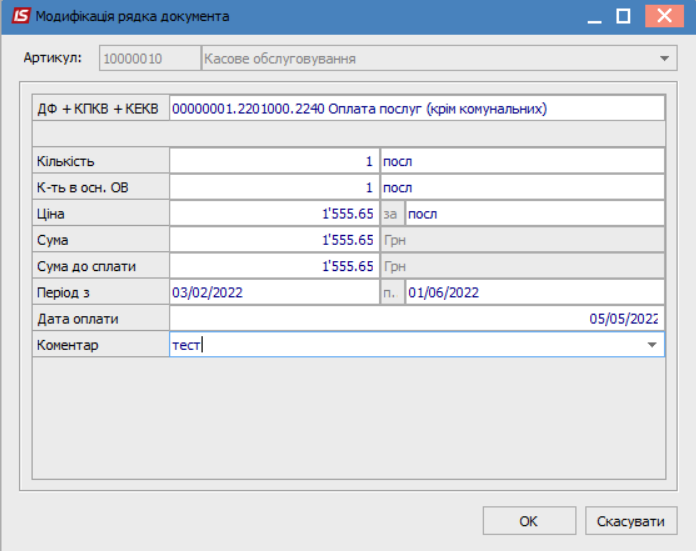Image resolution: width=696 pixels, height=551 pixels.
Task: Click the Період з start date 03/02/2022
Action: point(274,292)
